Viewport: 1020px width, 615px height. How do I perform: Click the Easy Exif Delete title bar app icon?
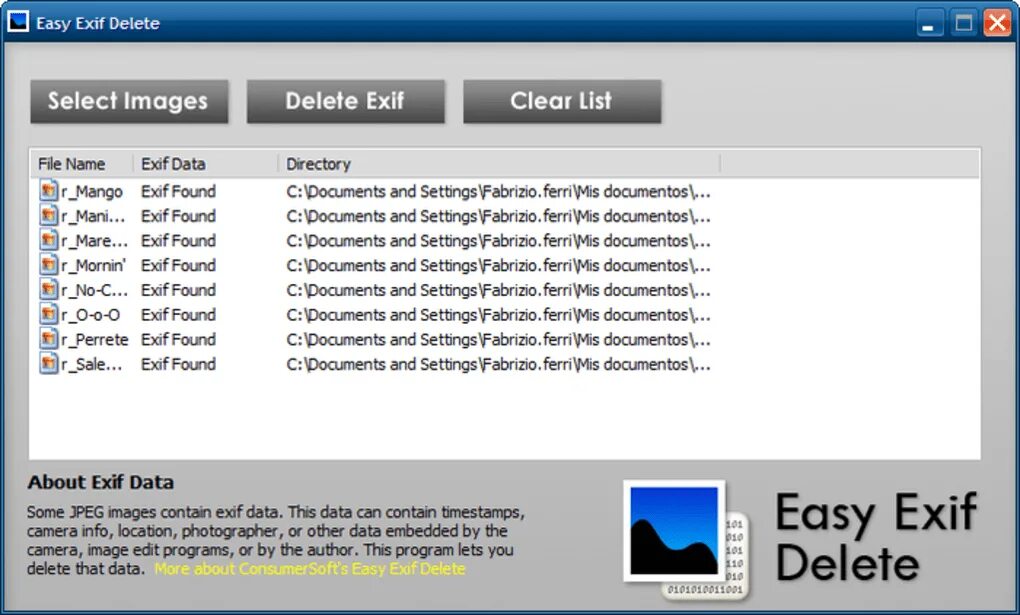18,22
